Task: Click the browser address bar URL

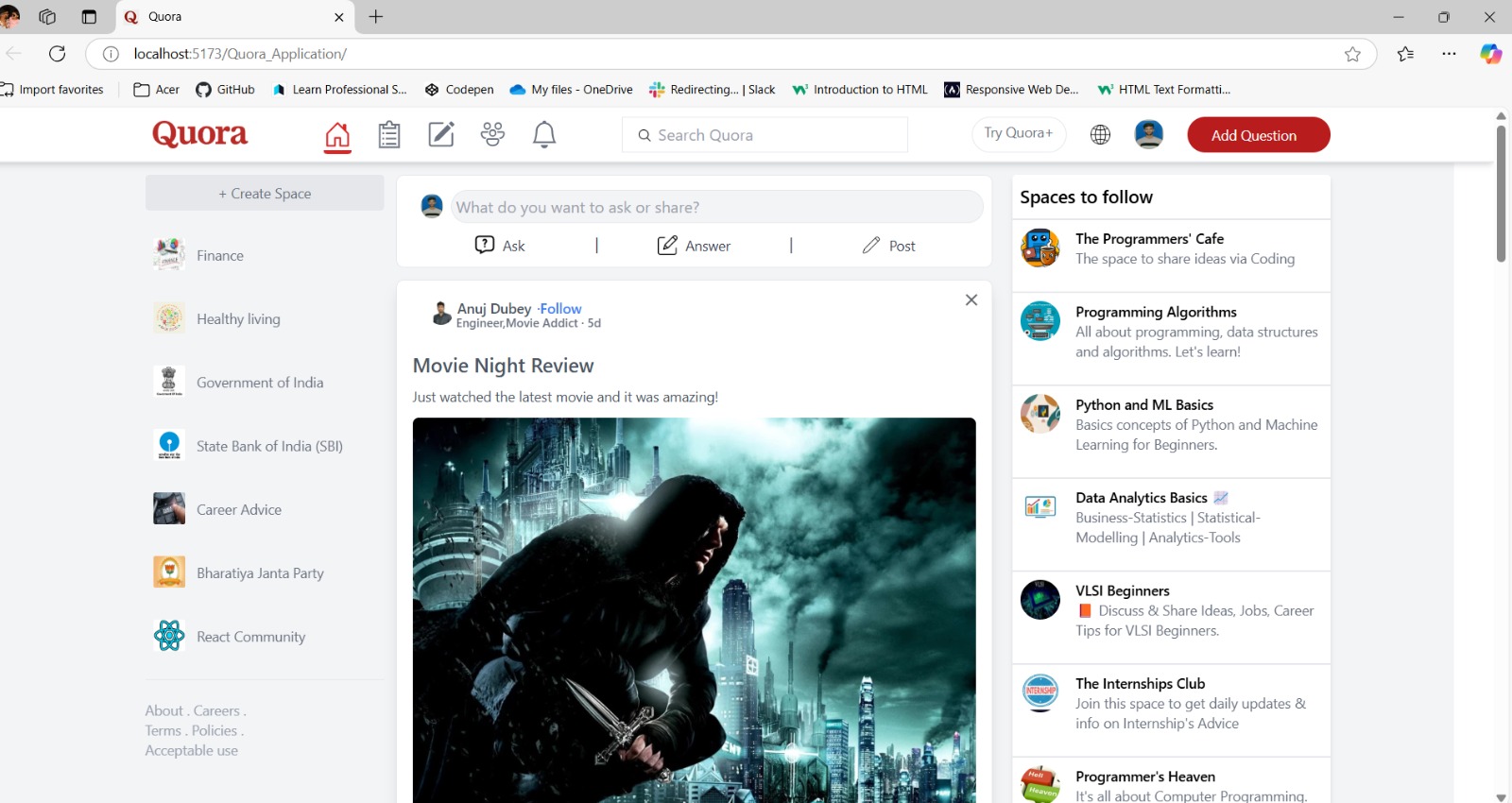Action: click(x=240, y=54)
